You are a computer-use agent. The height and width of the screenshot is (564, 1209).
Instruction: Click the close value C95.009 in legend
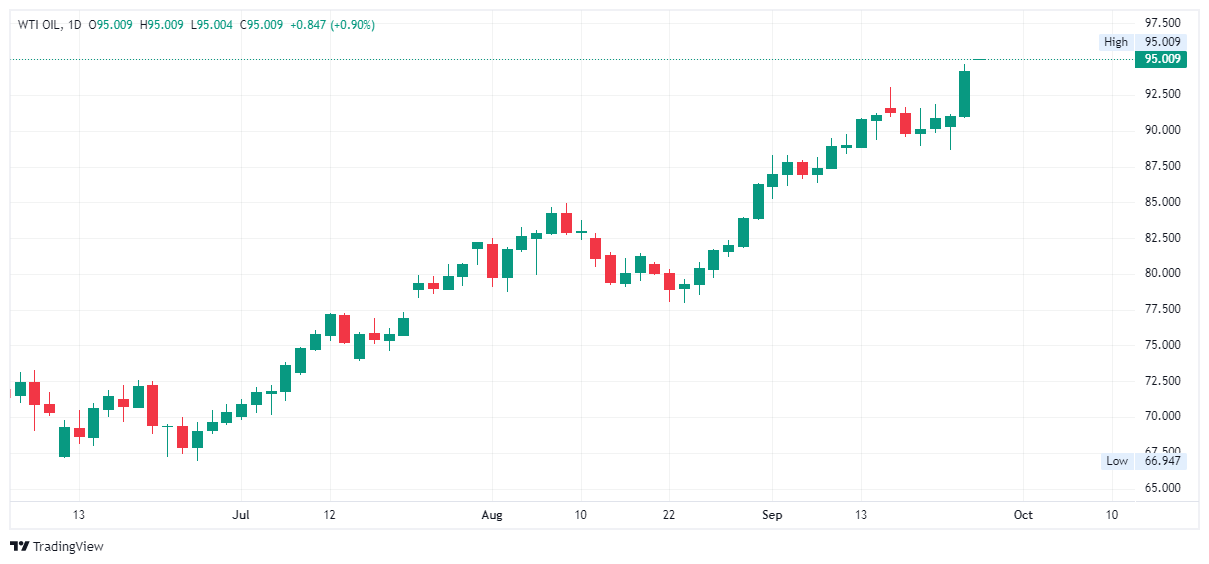coord(261,25)
